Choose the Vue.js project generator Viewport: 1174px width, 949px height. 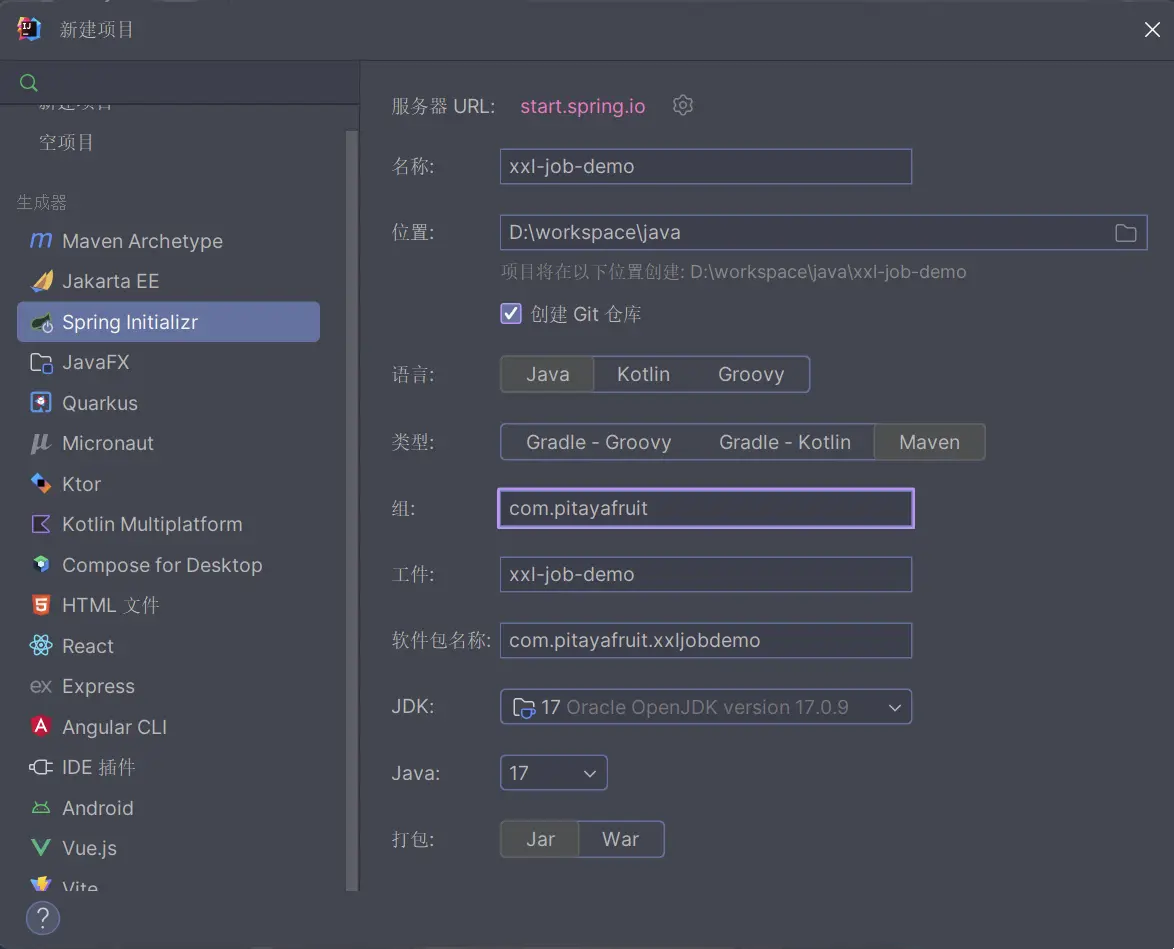coord(91,848)
